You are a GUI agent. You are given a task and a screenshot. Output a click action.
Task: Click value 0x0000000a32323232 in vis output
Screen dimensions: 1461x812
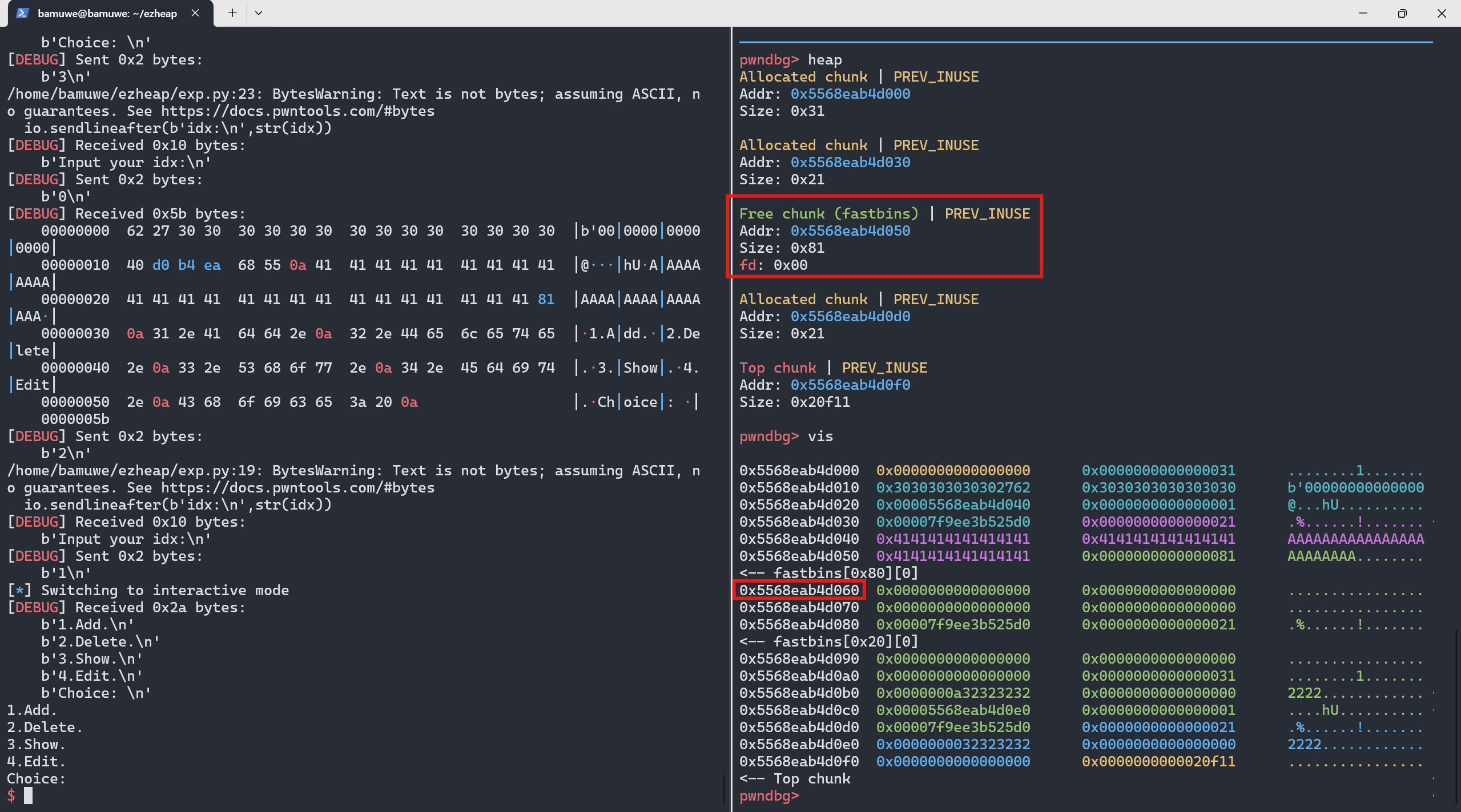coord(953,693)
